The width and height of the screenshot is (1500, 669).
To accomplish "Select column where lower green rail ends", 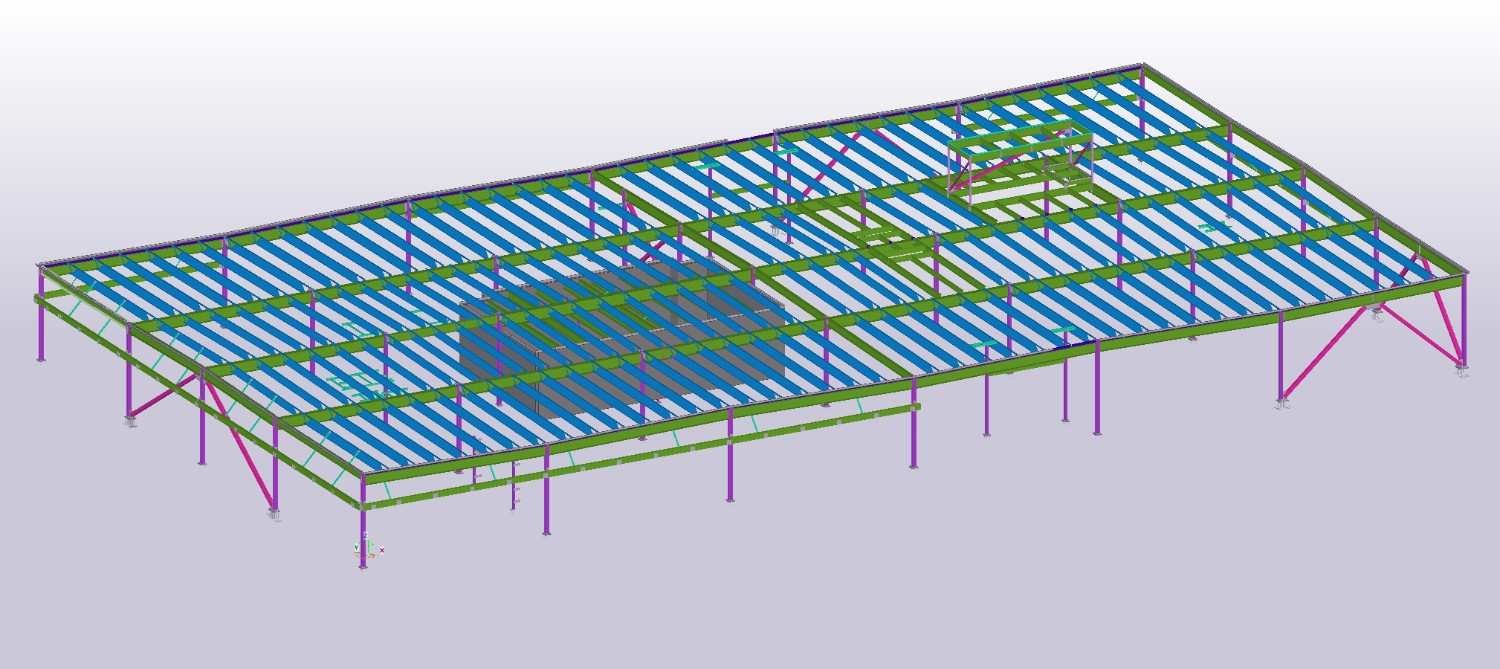I will (x=913, y=440).
